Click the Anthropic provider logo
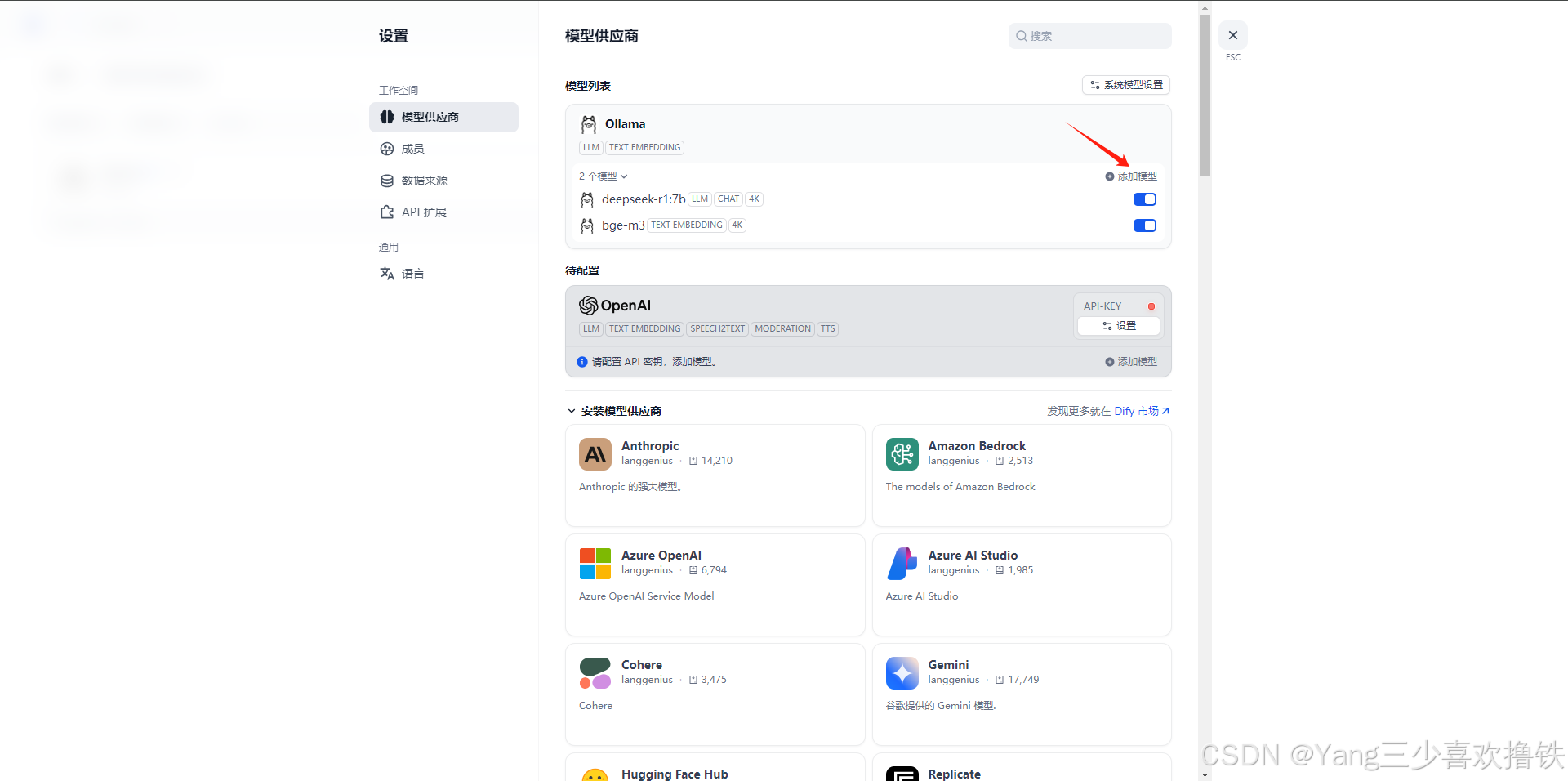The width and height of the screenshot is (1568, 781). tap(595, 454)
